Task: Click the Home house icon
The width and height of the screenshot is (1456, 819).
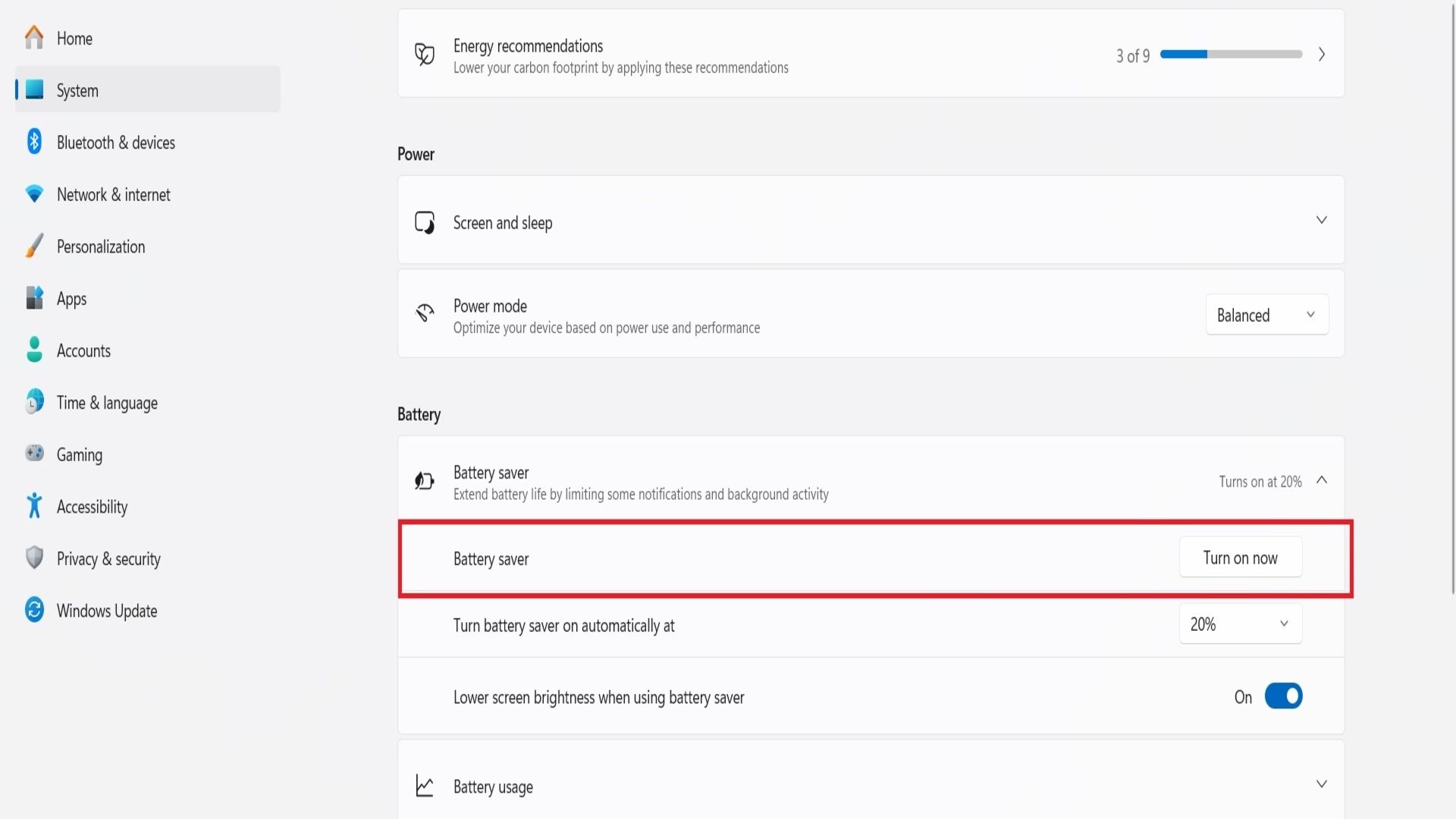Action: [34, 38]
